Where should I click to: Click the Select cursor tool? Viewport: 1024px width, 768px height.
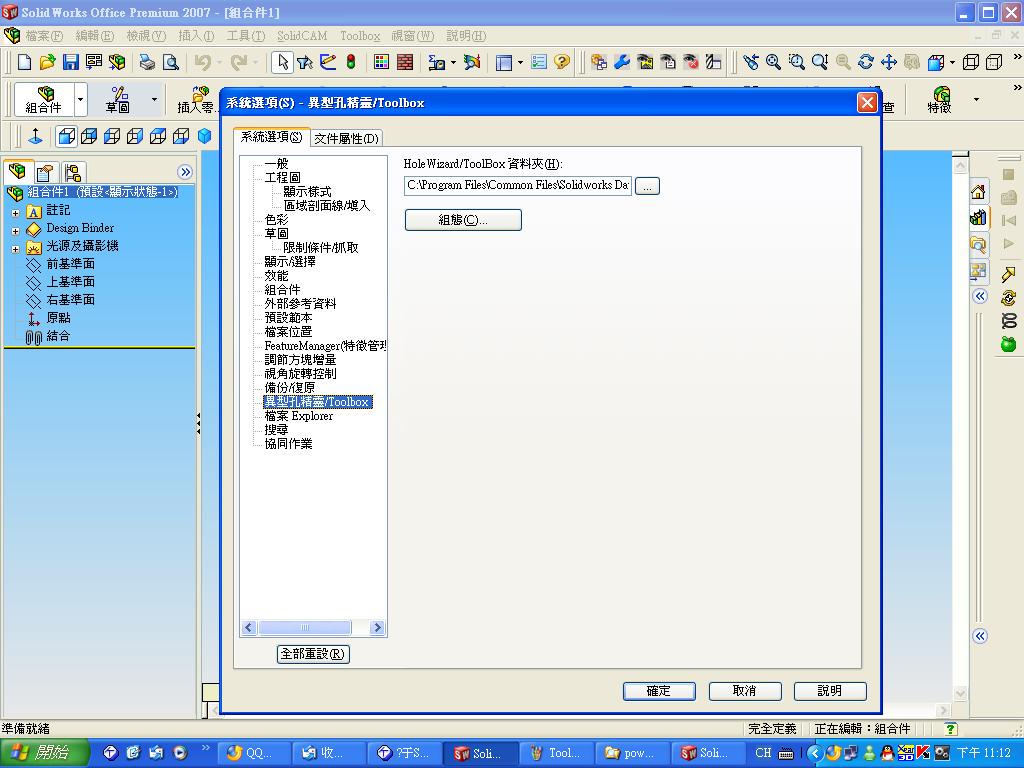pyautogui.click(x=282, y=62)
